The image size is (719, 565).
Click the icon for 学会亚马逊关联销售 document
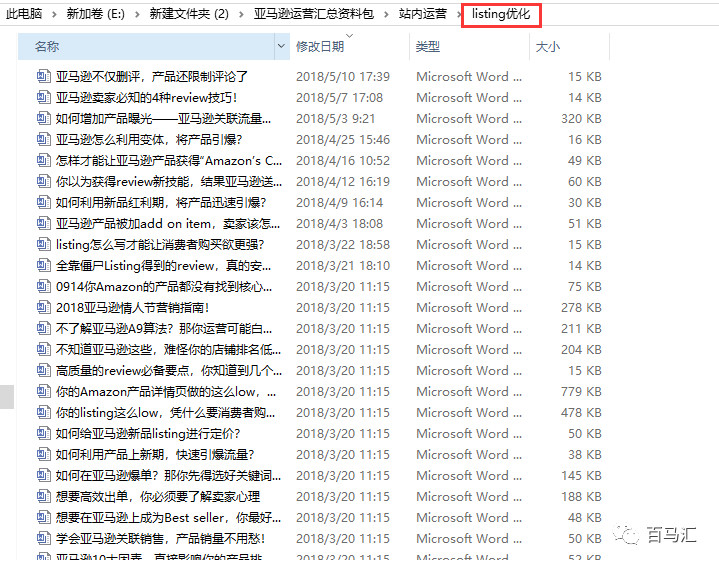point(43,538)
